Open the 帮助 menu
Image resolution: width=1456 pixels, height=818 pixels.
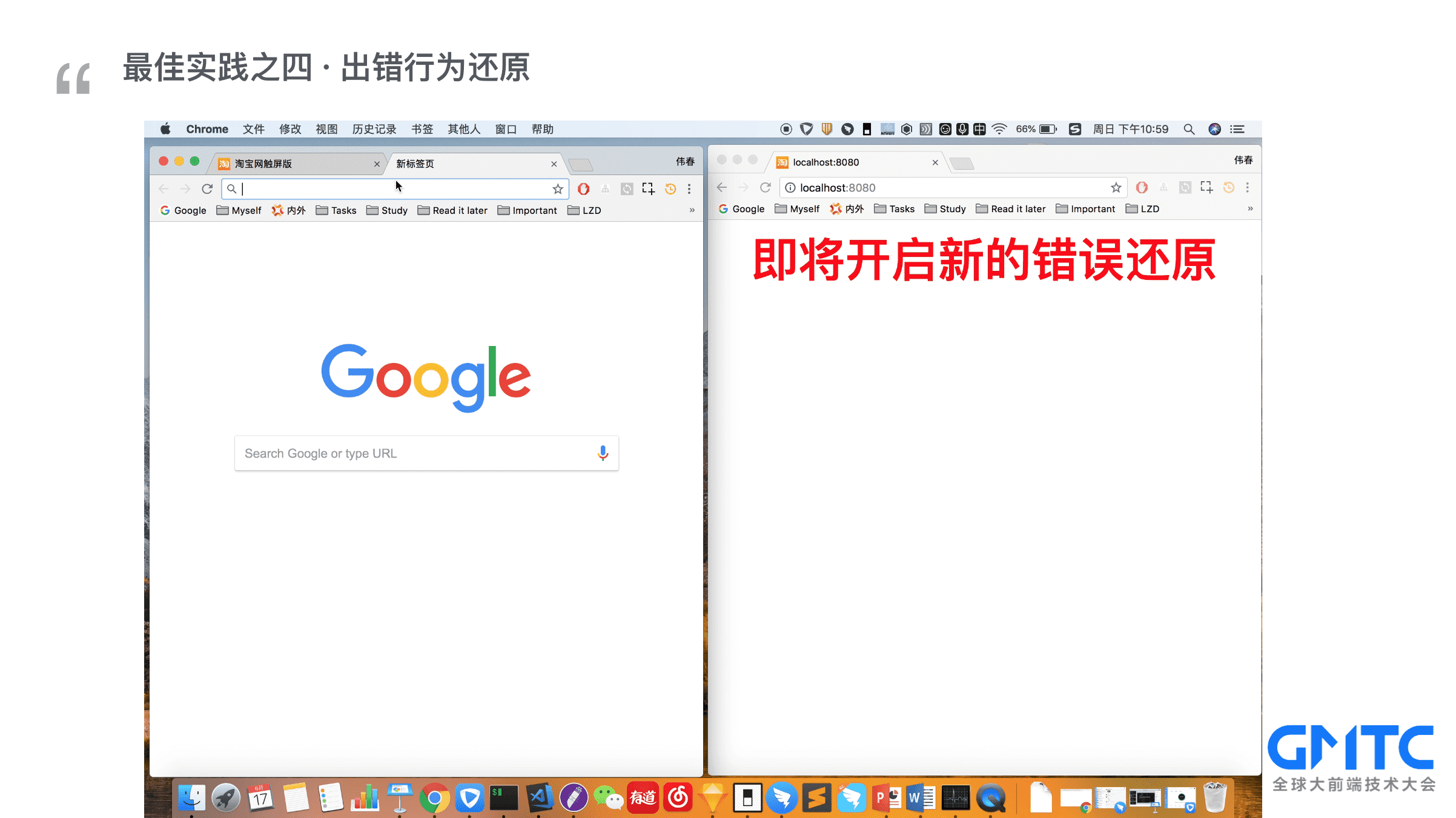tap(543, 129)
